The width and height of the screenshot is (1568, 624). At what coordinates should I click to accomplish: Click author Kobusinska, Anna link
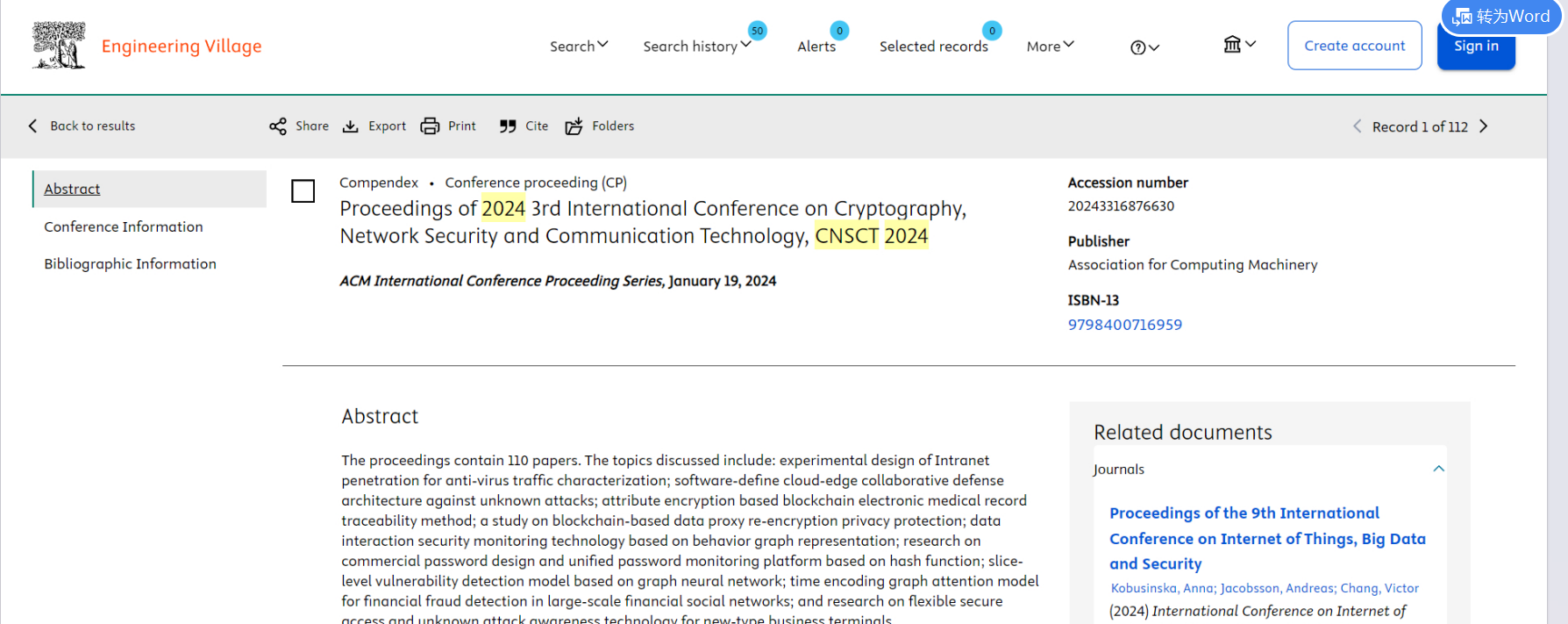click(x=1163, y=588)
